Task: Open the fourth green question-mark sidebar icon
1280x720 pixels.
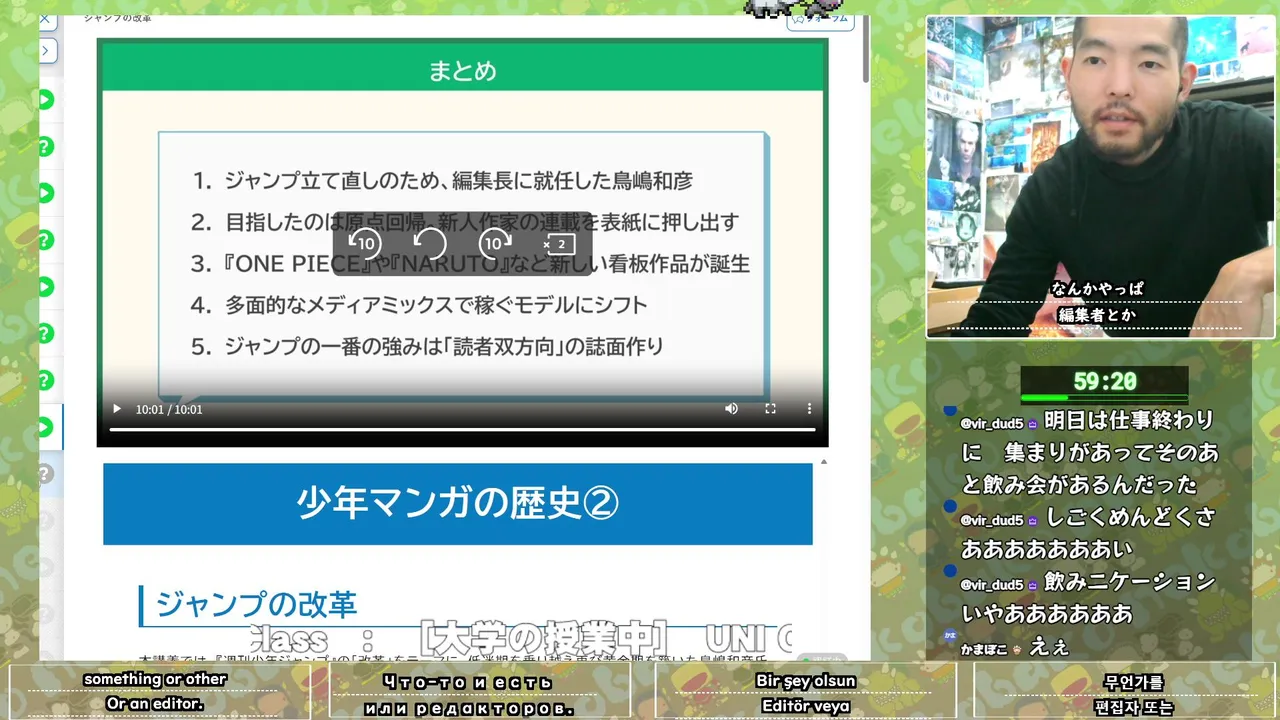Action: pyautogui.click(x=45, y=380)
